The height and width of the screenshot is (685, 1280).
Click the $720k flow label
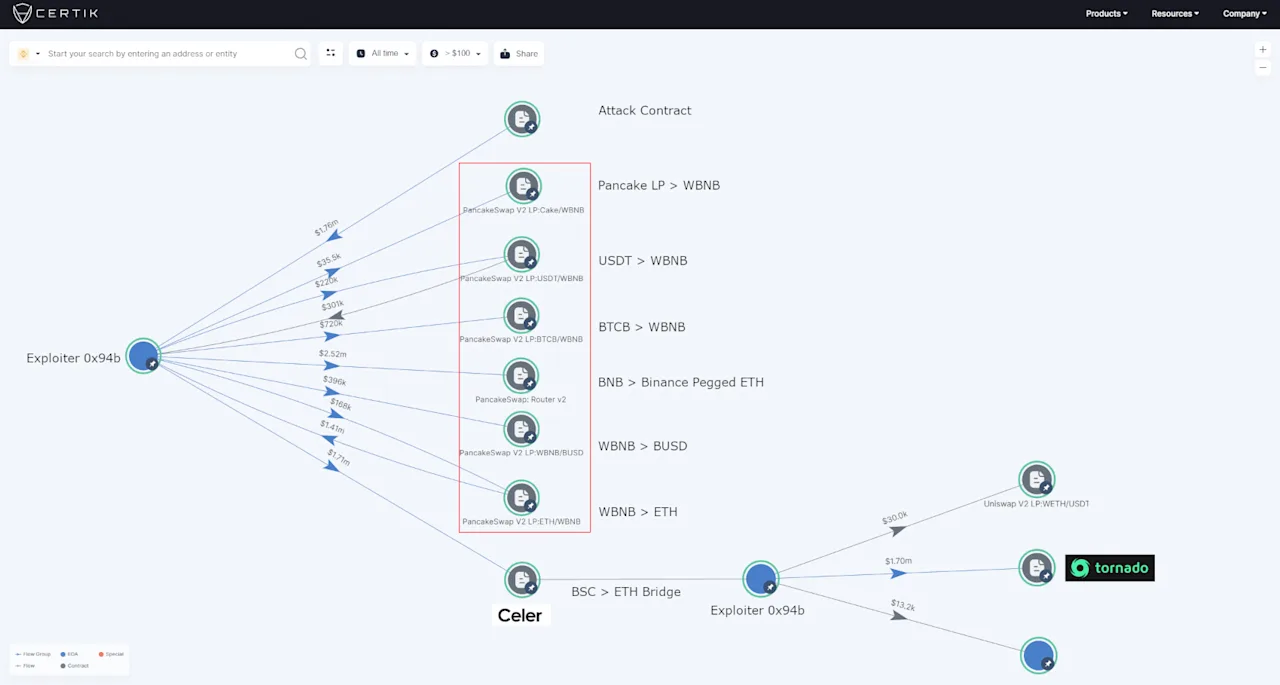tap(331, 324)
